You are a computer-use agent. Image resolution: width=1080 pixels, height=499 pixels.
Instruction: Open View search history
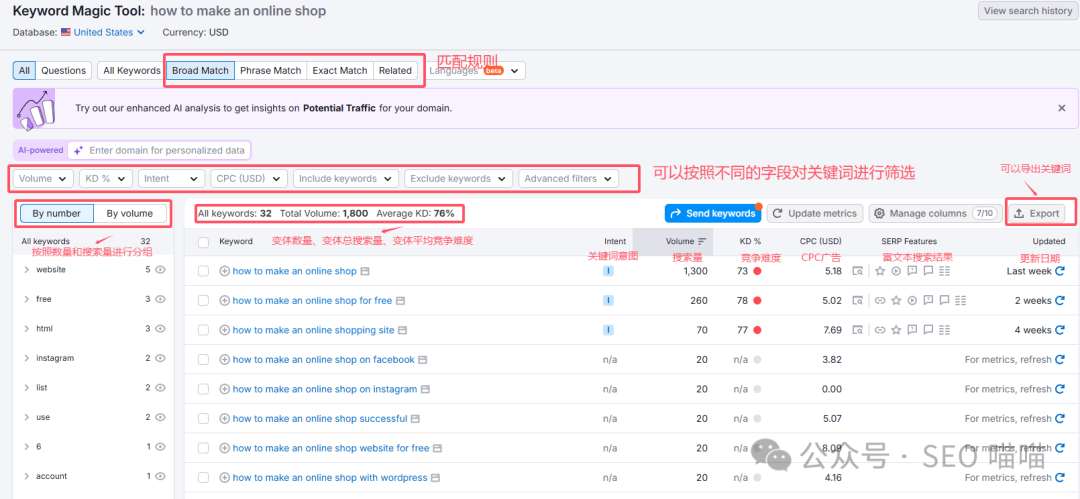tap(1028, 10)
